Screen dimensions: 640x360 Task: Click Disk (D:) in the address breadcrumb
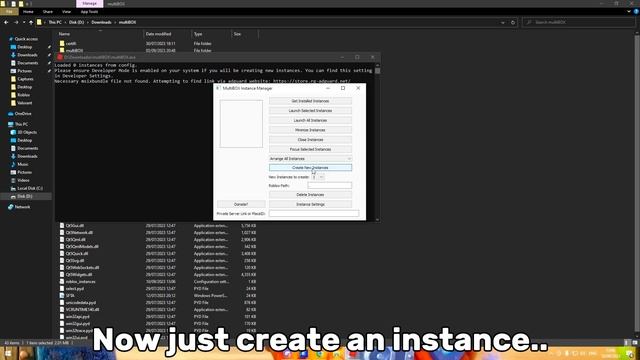click(x=76, y=22)
